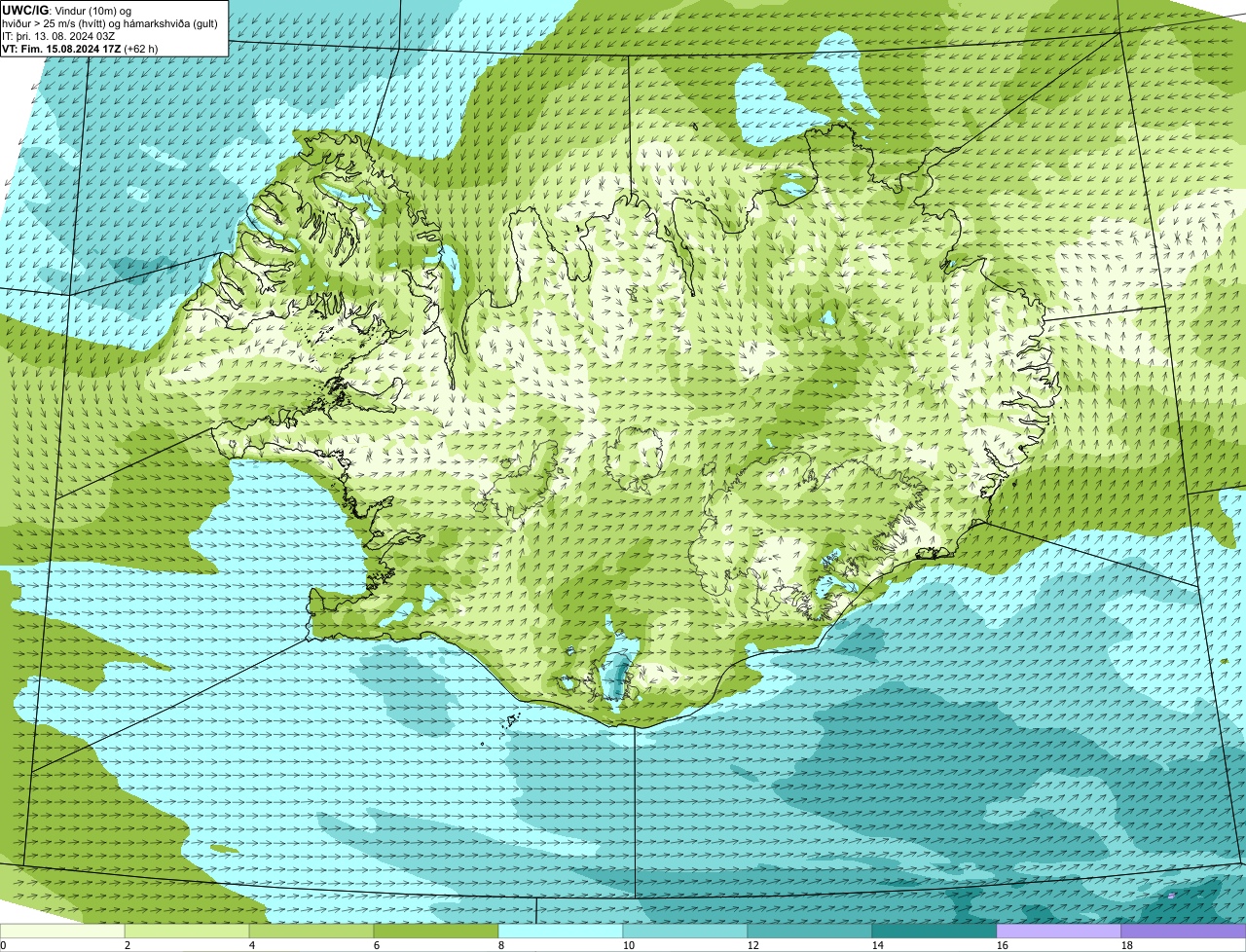Image resolution: width=1246 pixels, height=952 pixels.
Task: Click the legend scale label '2'
Action: point(128,945)
